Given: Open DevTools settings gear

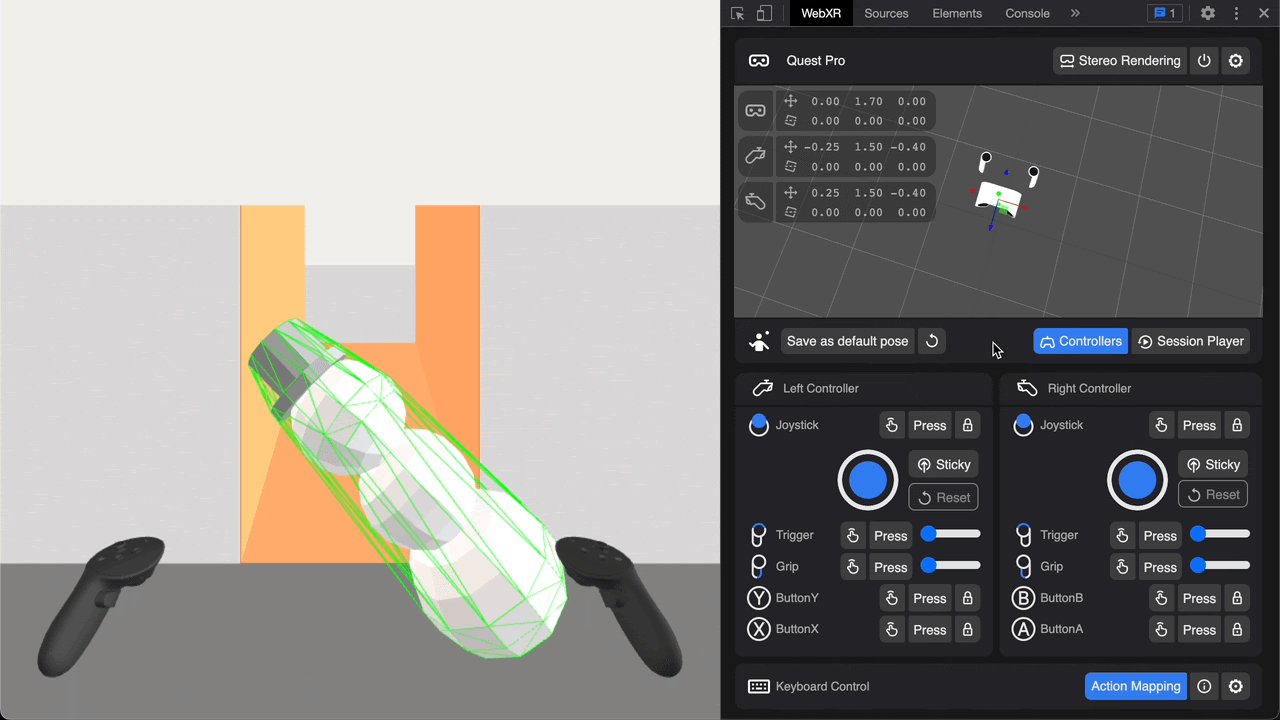Looking at the screenshot, I should [1208, 14].
